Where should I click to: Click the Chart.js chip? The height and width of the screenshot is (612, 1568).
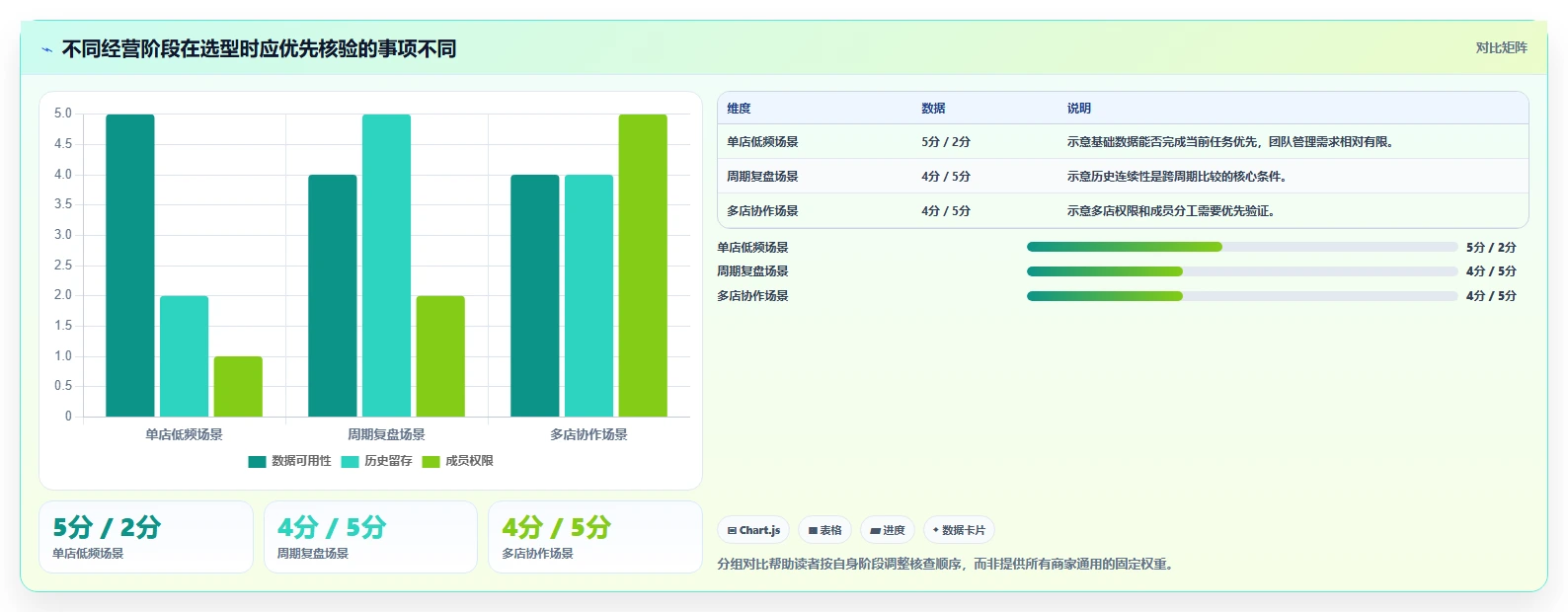(x=753, y=530)
